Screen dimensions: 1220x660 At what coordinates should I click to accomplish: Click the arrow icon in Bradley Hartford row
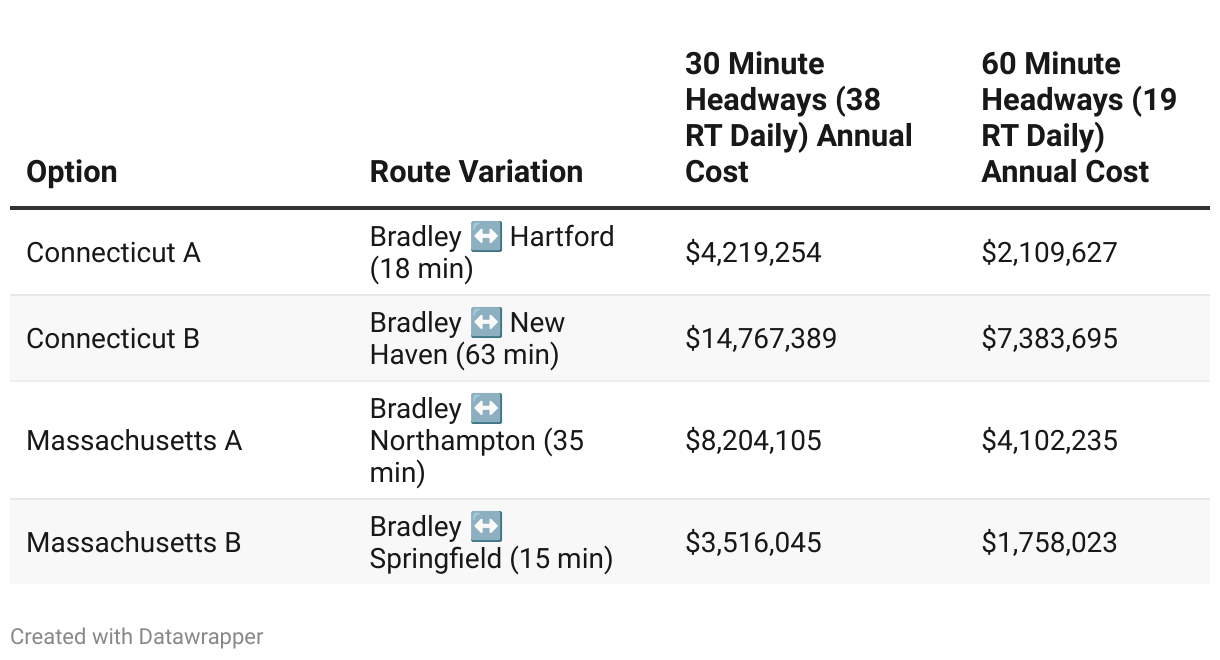(486, 238)
